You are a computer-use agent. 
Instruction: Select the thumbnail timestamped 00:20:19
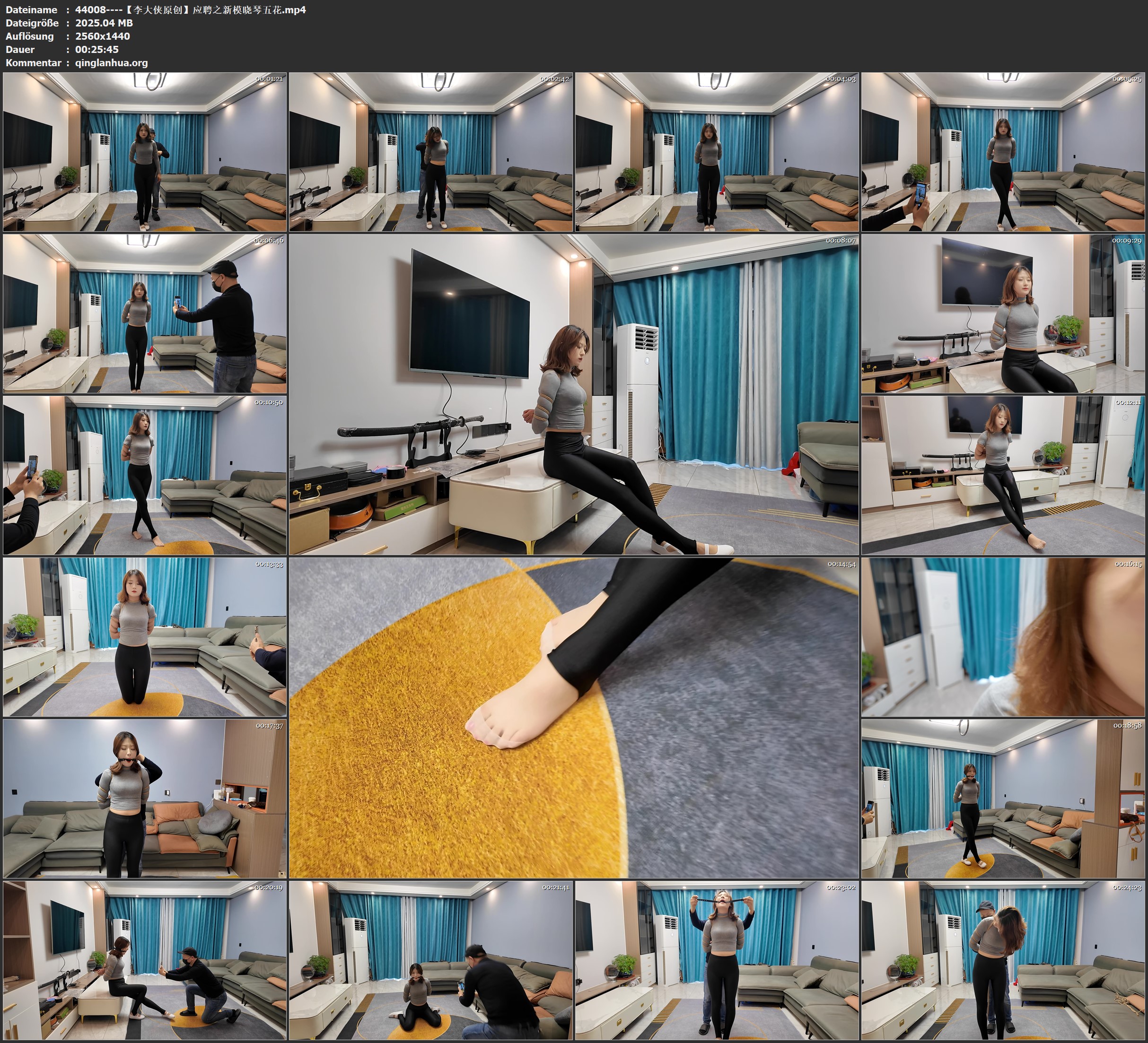pyautogui.click(x=145, y=960)
